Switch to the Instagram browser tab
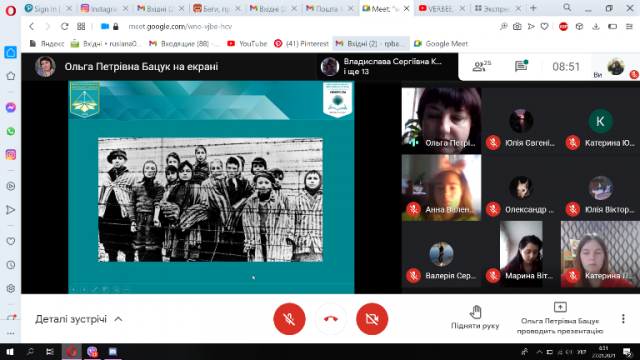The height and width of the screenshot is (360, 640). (x=104, y=9)
